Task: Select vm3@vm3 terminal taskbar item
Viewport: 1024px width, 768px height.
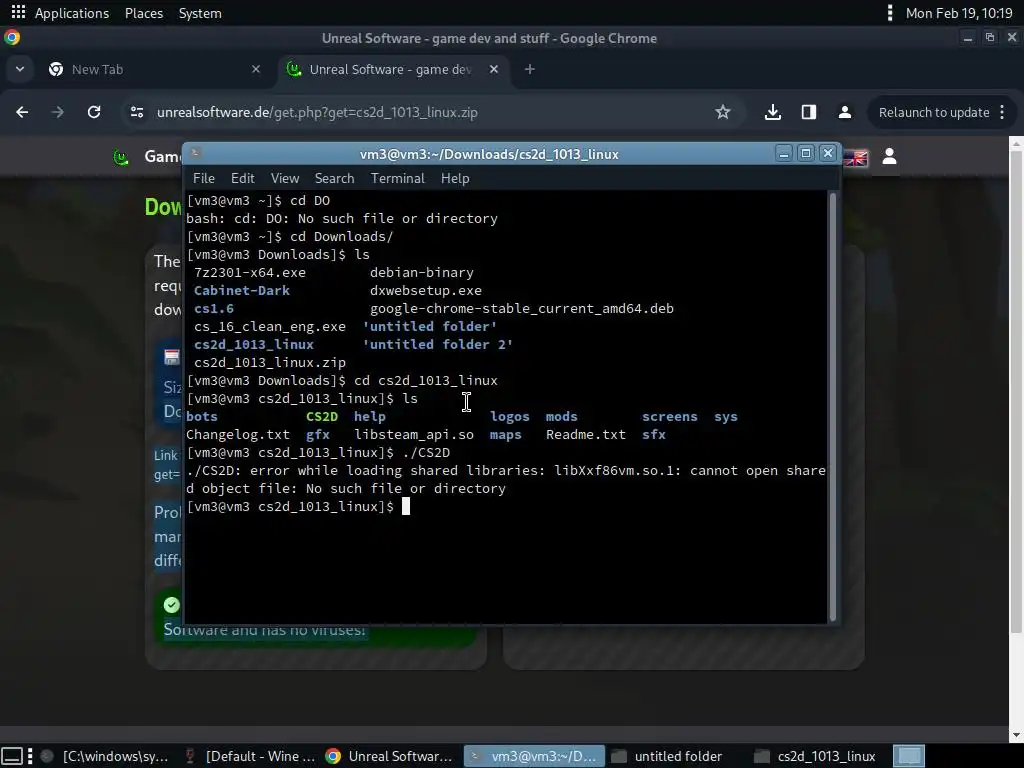Action: click(534, 756)
